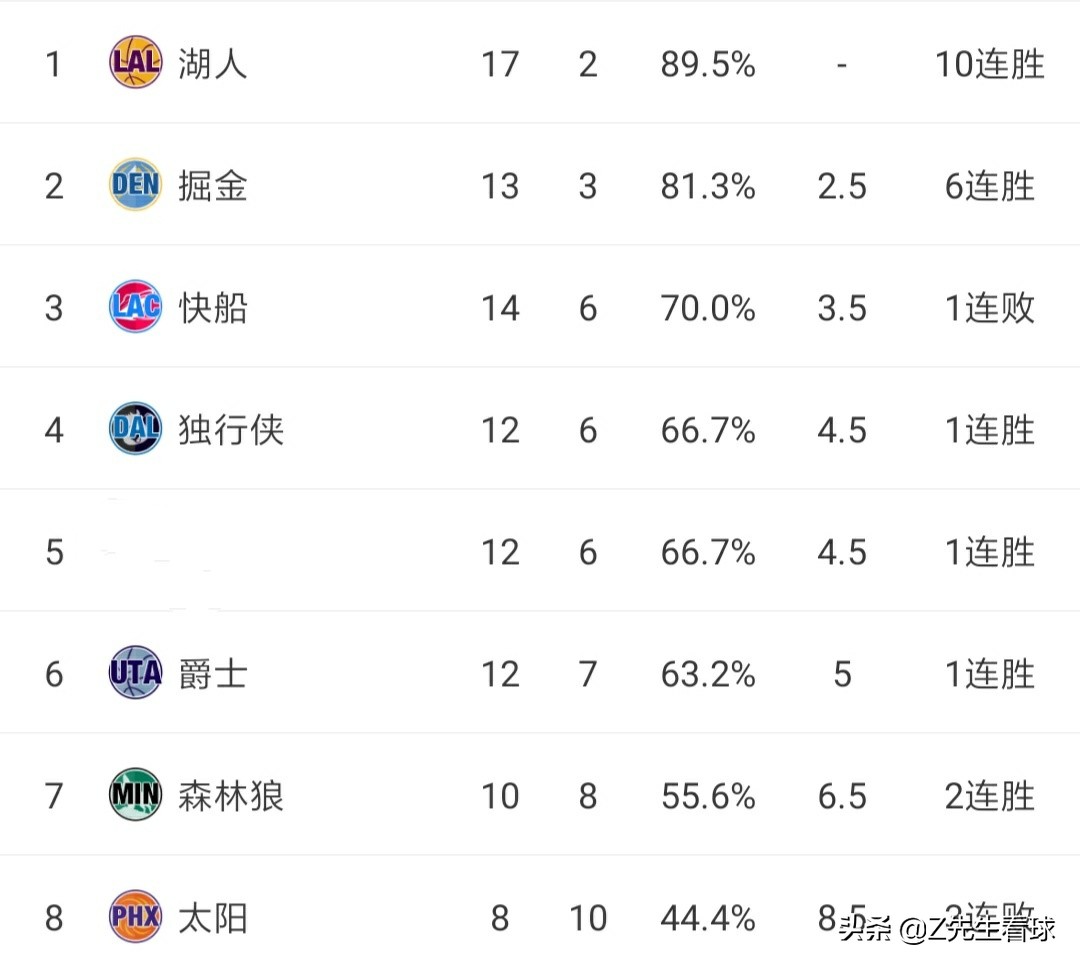The width and height of the screenshot is (1080, 967).
Task: Click the Timberwolves MIN team logo
Action: [x=135, y=795]
